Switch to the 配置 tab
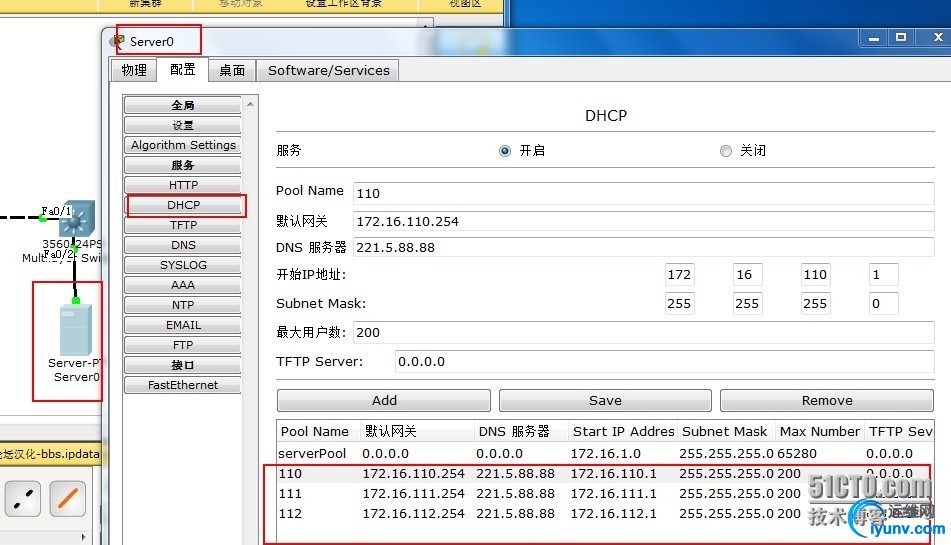 [x=183, y=70]
